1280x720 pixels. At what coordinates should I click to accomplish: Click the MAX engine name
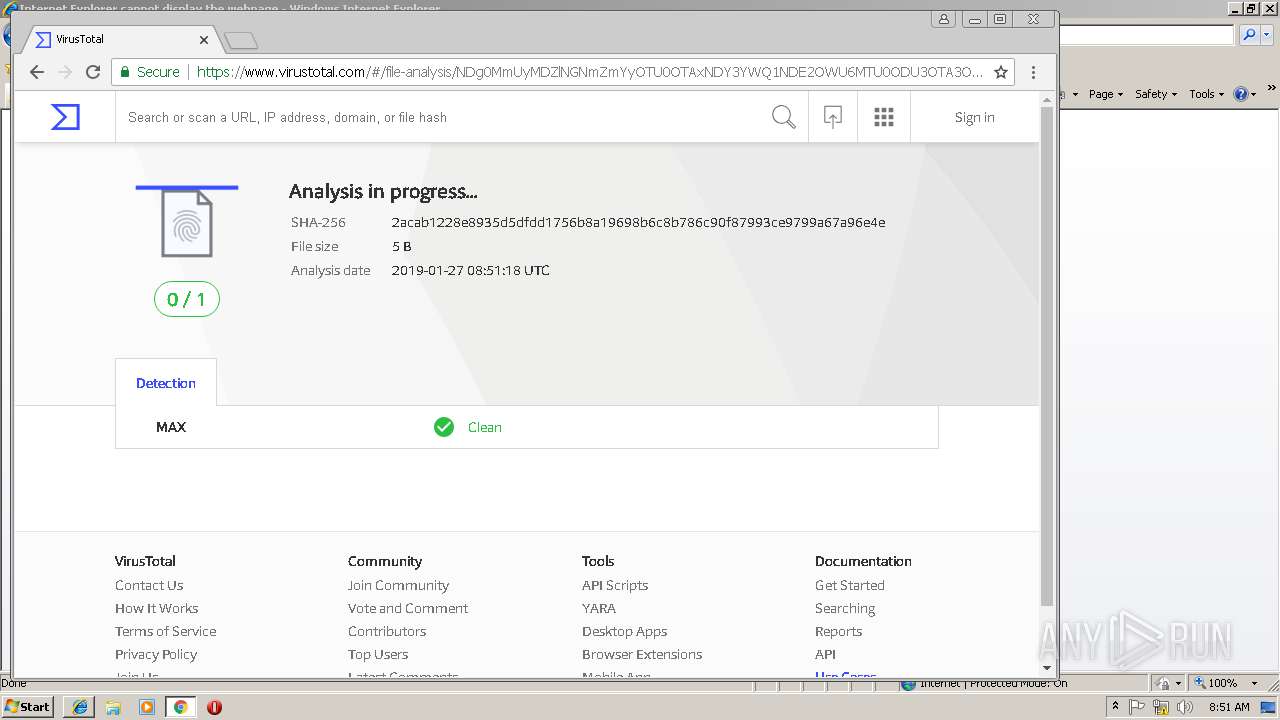pos(171,427)
